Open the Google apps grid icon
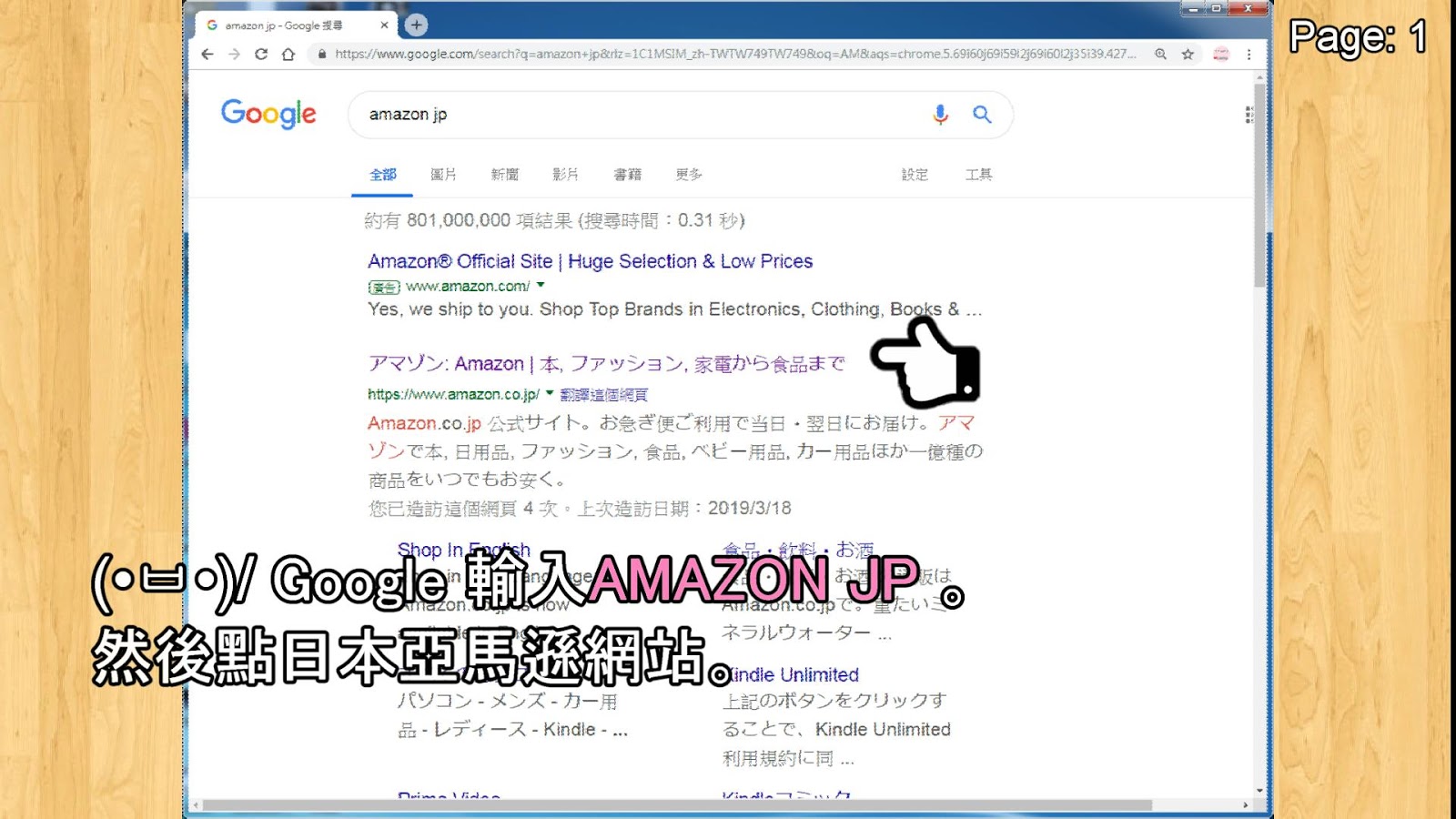This screenshot has width=1456, height=819. click(1249, 115)
